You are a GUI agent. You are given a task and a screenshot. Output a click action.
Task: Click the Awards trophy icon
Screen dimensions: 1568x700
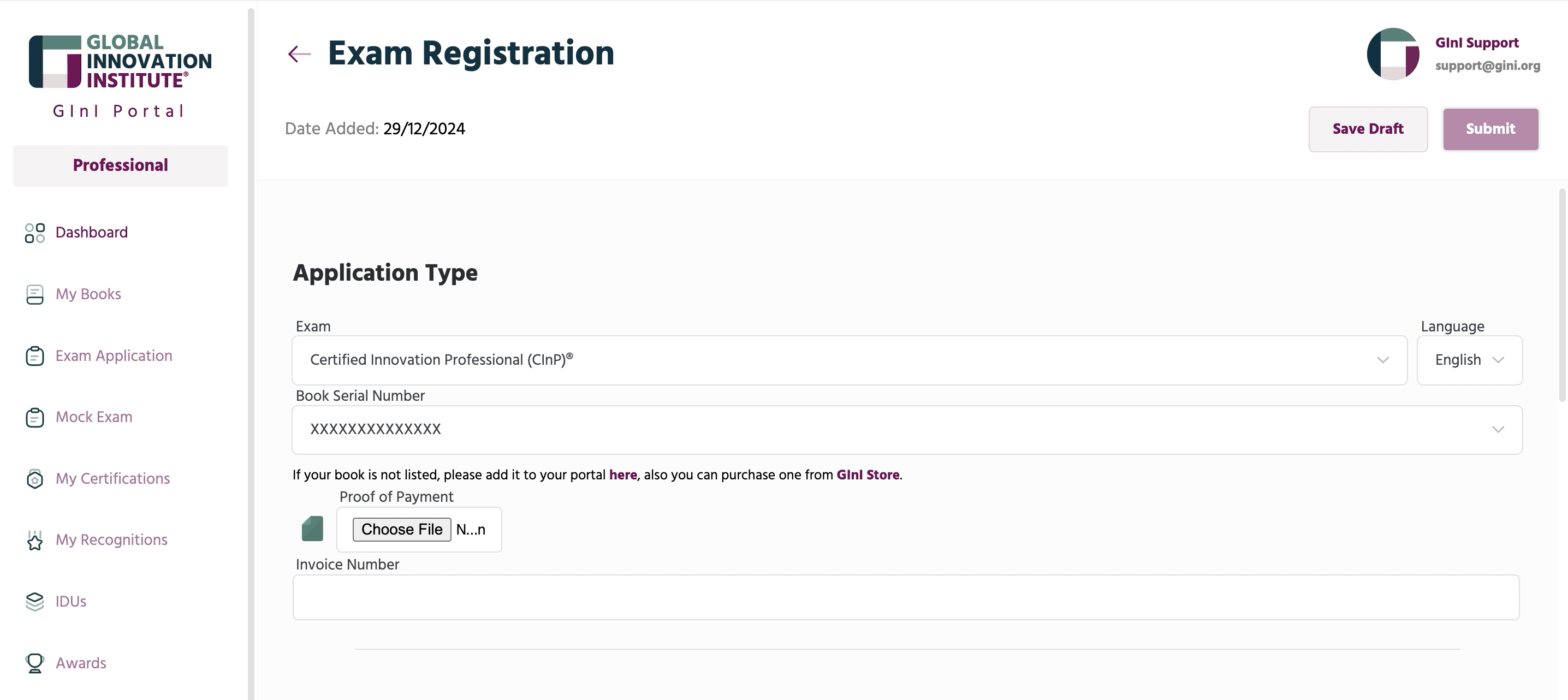click(35, 663)
